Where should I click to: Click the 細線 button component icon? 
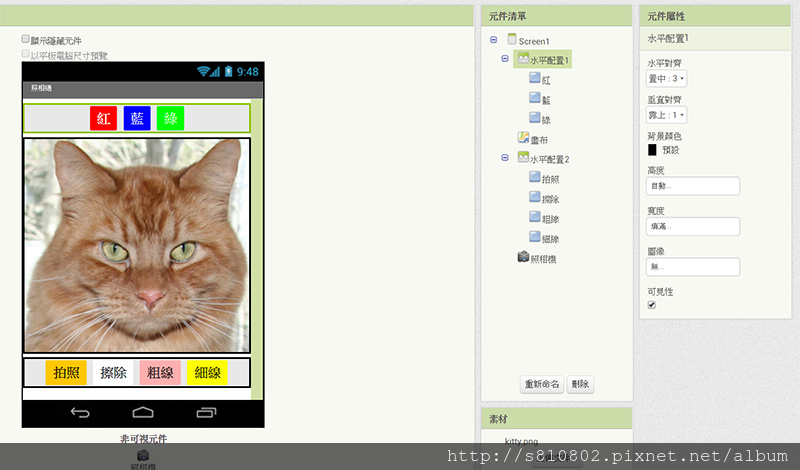coord(535,237)
